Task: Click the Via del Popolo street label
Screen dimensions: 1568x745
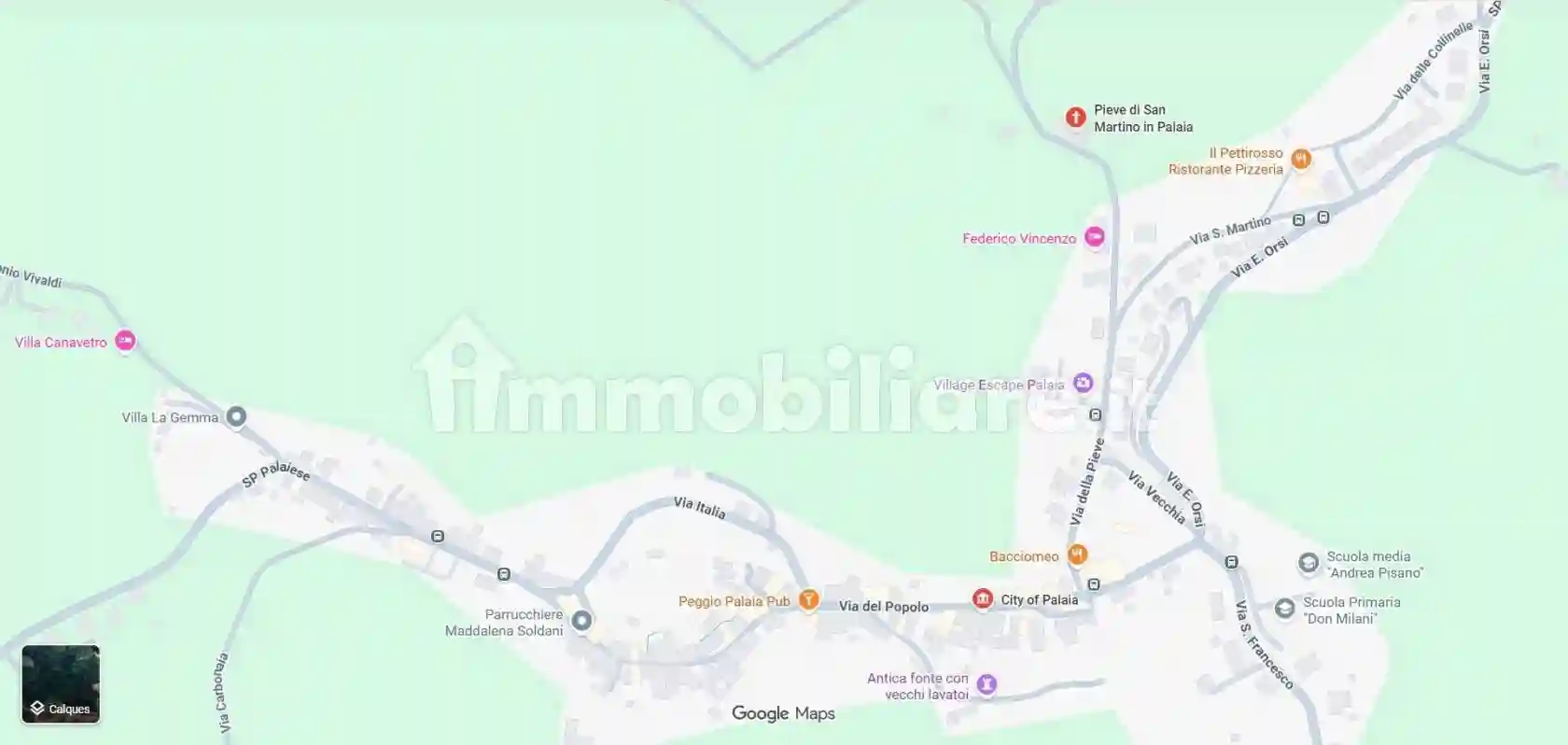Action: (884, 607)
